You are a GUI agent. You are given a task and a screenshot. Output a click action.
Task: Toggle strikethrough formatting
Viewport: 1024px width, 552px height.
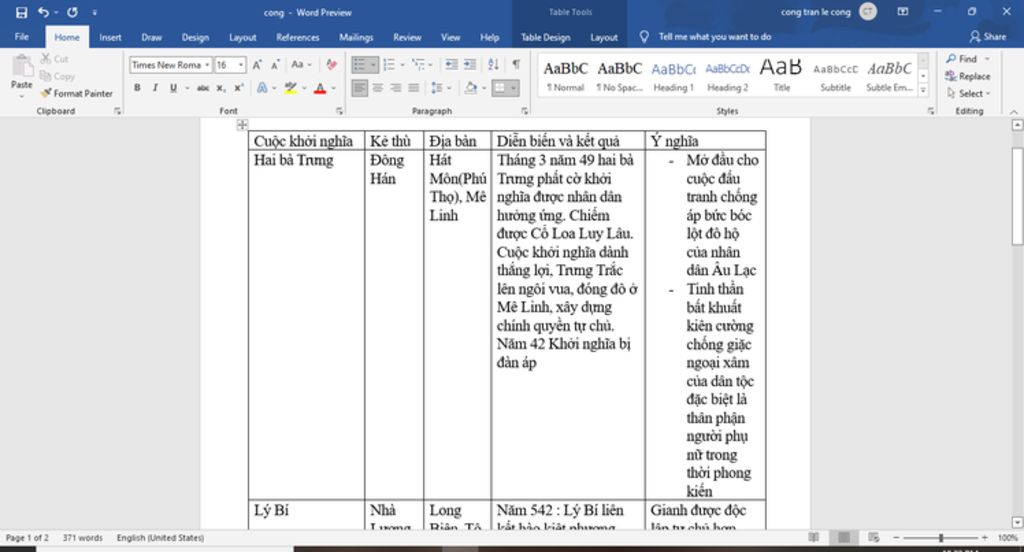(203, 88)
